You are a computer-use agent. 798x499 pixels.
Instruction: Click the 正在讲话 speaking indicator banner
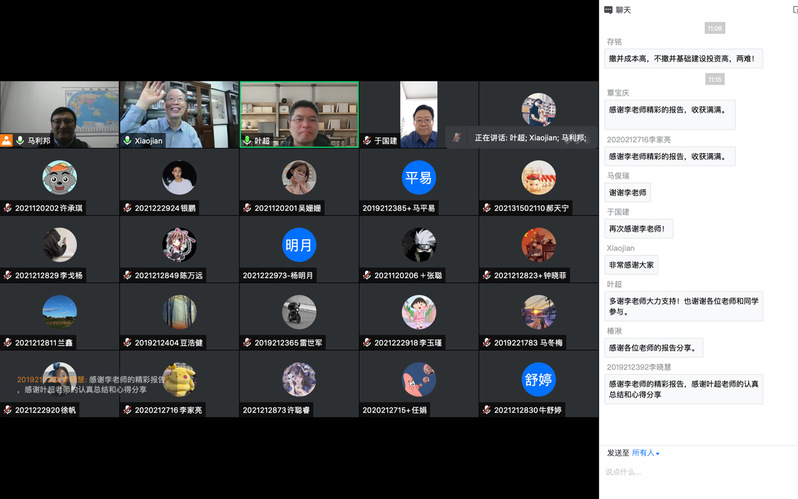point(530,137)
